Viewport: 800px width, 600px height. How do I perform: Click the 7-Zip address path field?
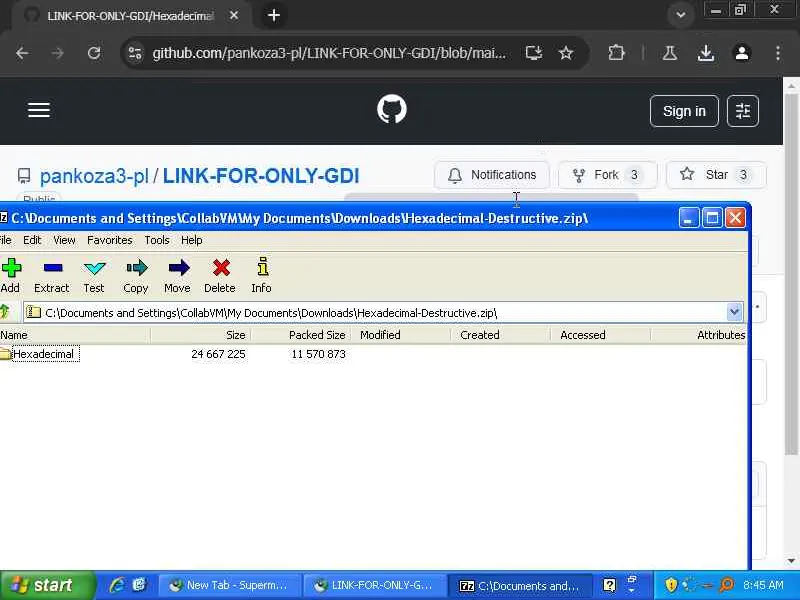(383, 312)
